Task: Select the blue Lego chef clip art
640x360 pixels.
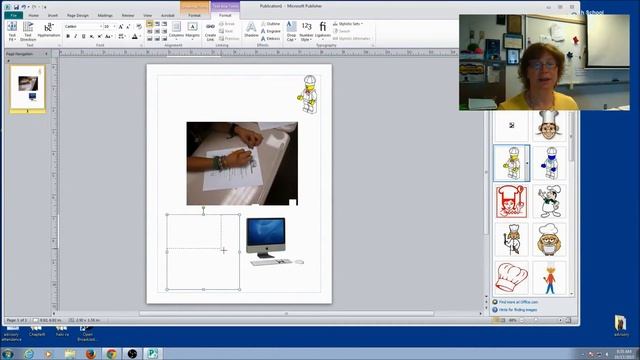Action: tap(550, 163)
